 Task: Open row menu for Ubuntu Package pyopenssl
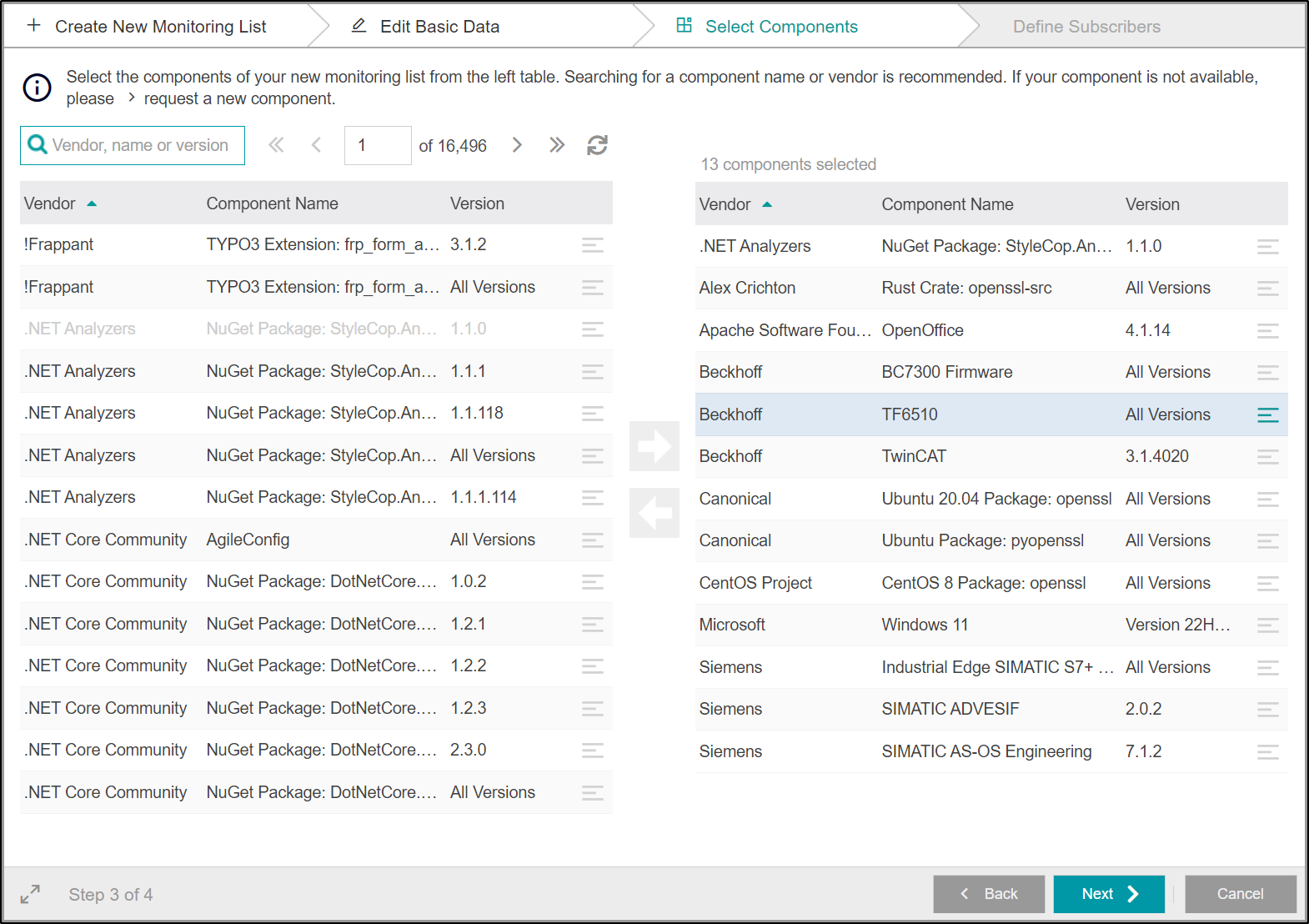pos(1268,540)
